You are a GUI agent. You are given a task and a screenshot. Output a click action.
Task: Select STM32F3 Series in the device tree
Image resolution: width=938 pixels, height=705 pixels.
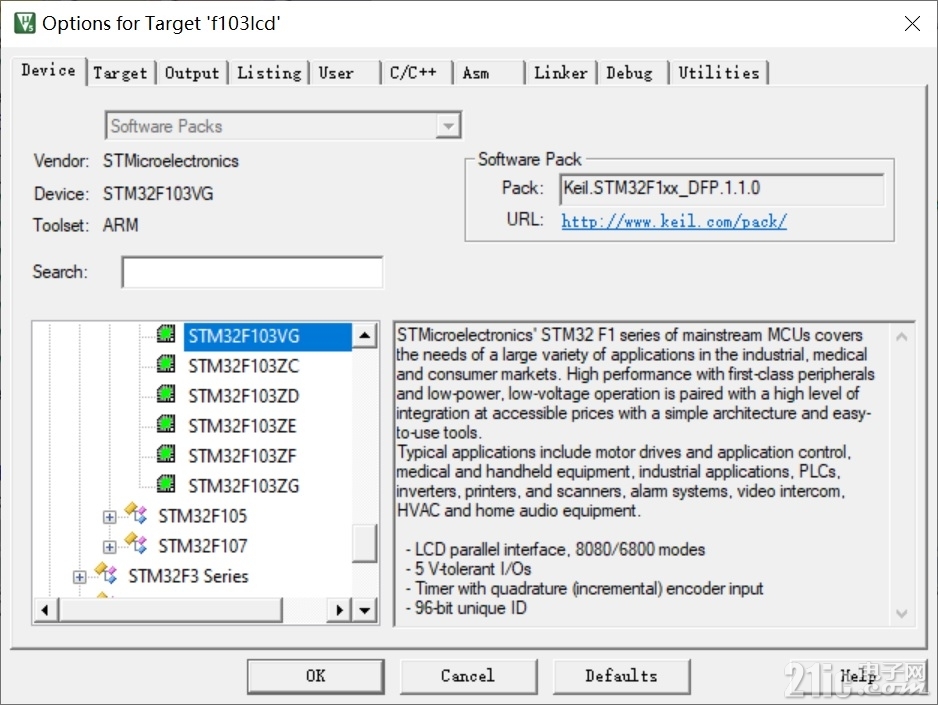pyautogui.click(x=188, y=576)
